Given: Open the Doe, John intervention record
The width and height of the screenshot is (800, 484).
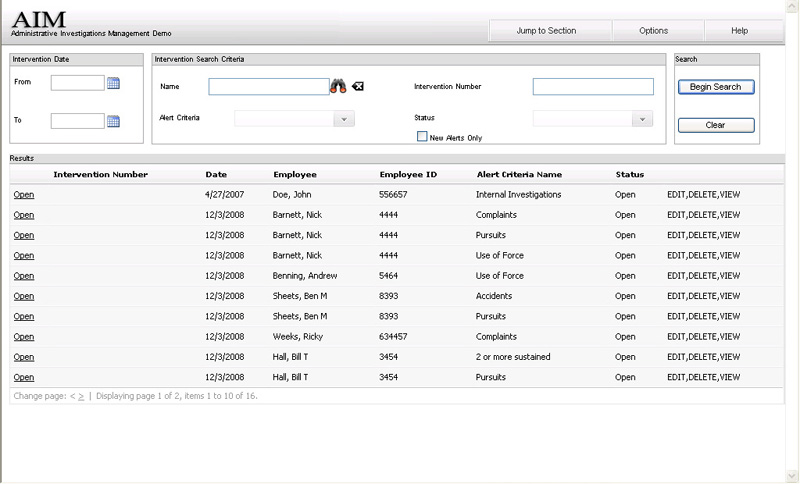Looking at the screenshot, I should pos(24,195).
